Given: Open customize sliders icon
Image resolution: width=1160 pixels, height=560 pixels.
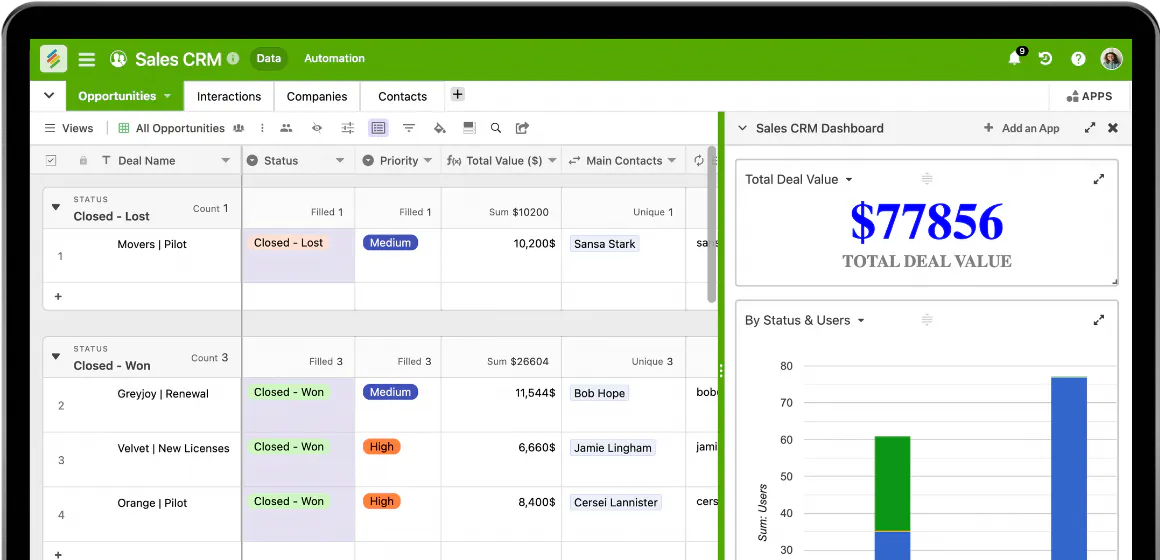Looking at the screenshot, I should pos(348,128).
